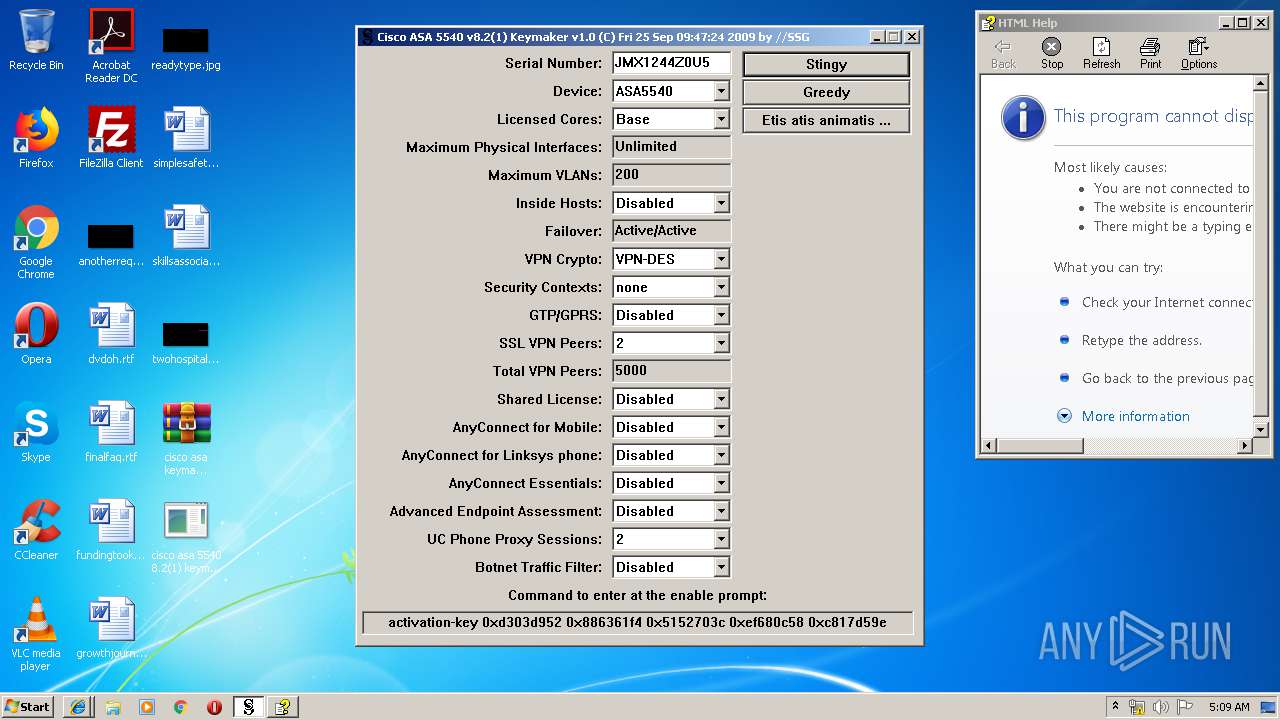Click Back arrow in HTML Help
The width and height of the screenshot is (1280, 720).
click(x=1003, y=53)
